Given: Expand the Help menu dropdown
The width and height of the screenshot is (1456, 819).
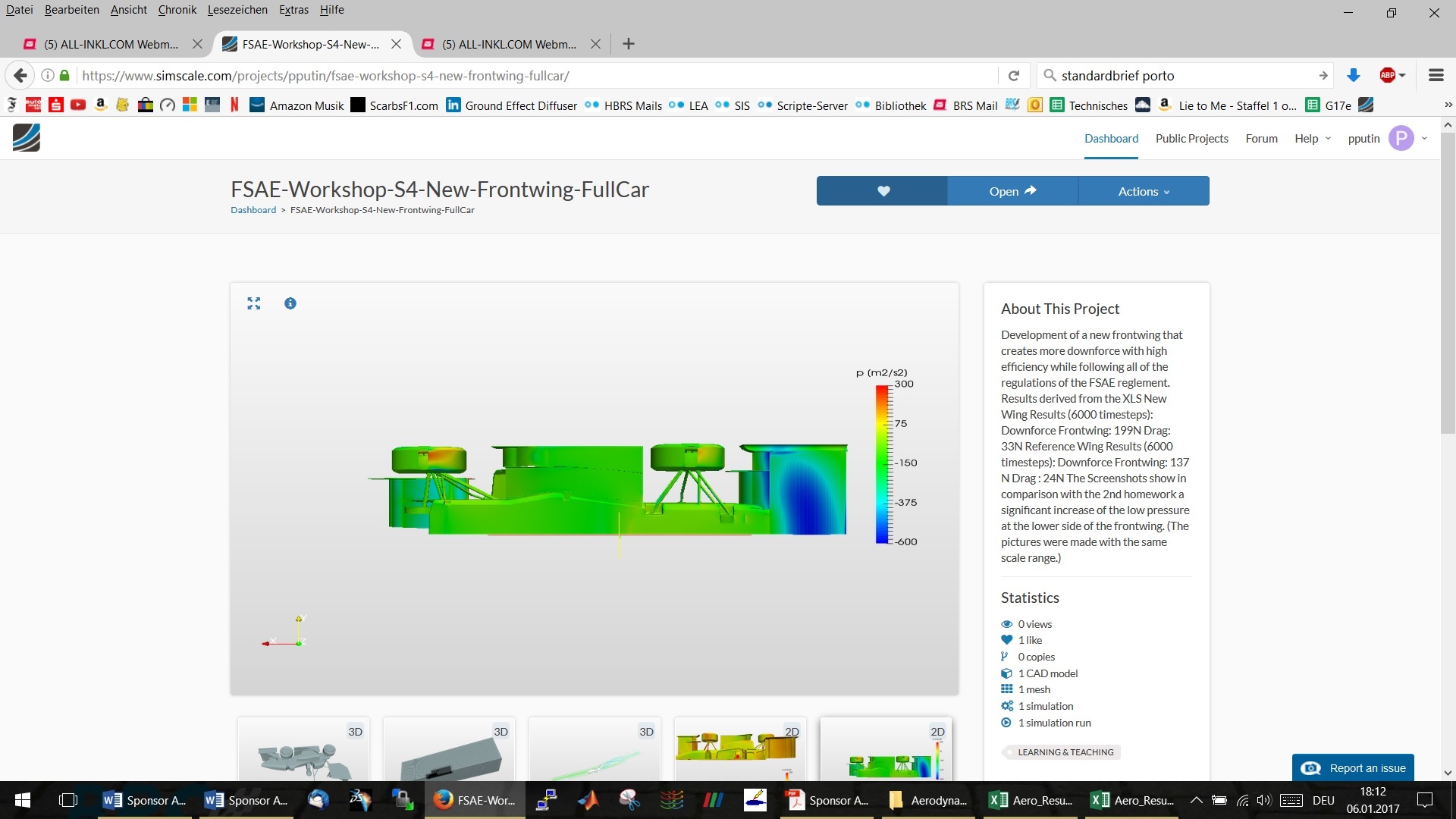Looking at the screenshot, I should 1312,138.
